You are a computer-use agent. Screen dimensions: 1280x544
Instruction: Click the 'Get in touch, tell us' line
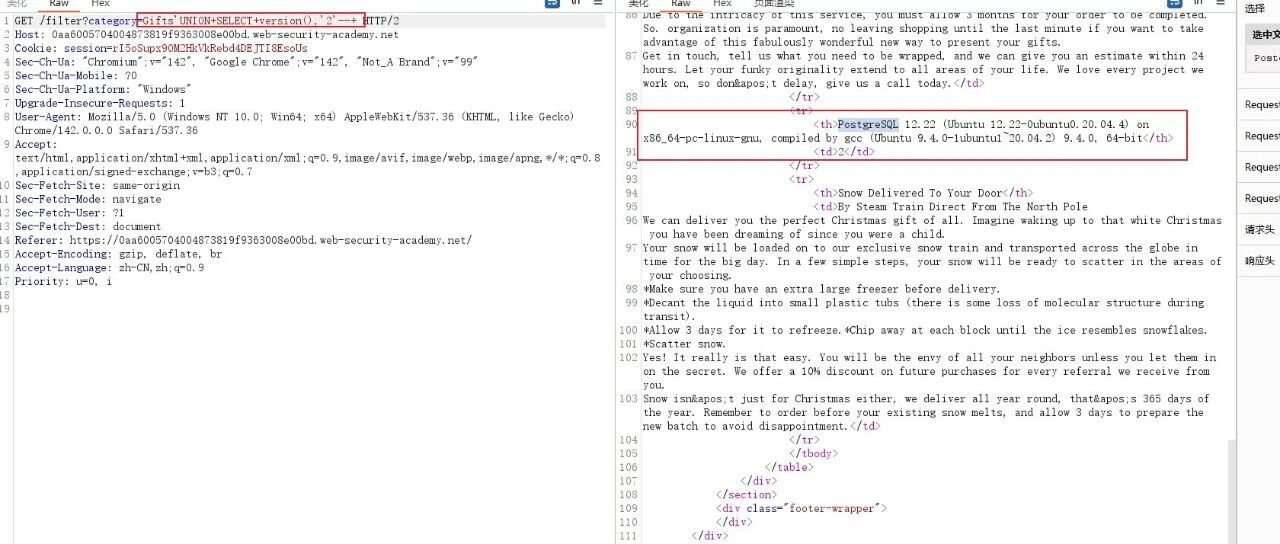click(924, 70)
